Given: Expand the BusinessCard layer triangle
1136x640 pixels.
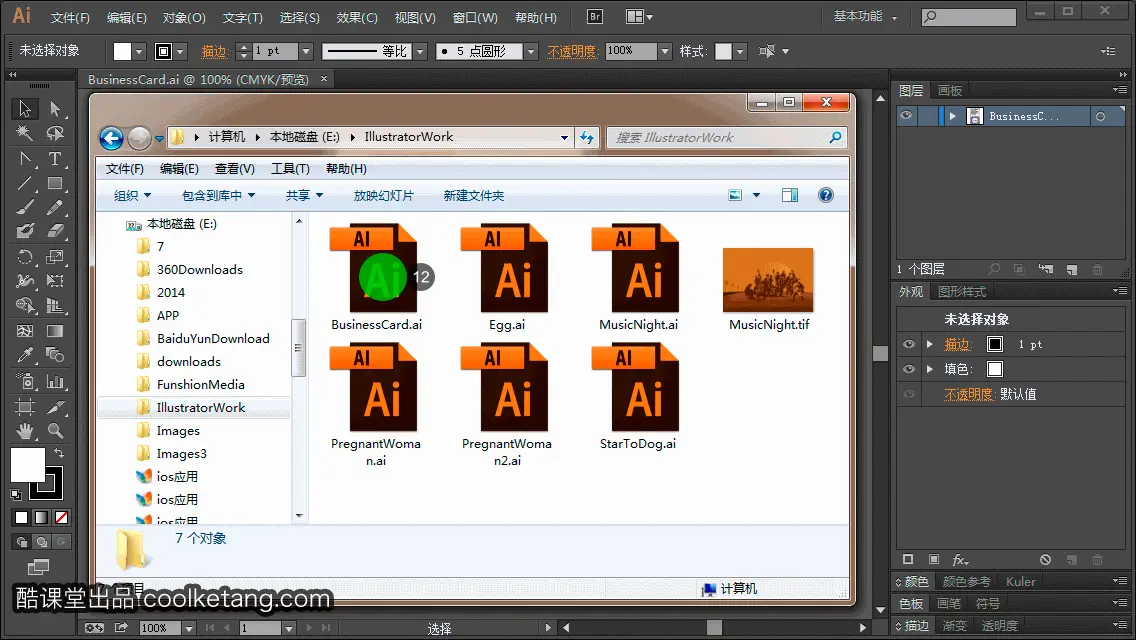Looking at the screenshot, I should [953, 116].
